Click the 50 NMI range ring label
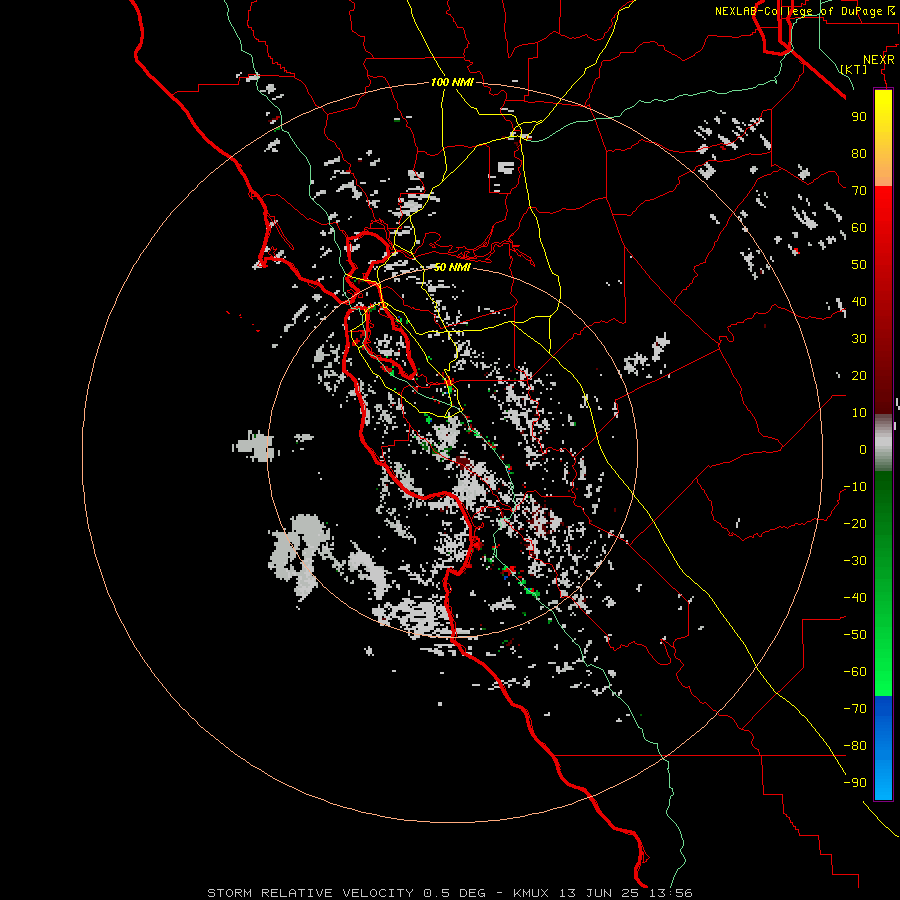This screenshot has width=900, height=900. (452, 267)
